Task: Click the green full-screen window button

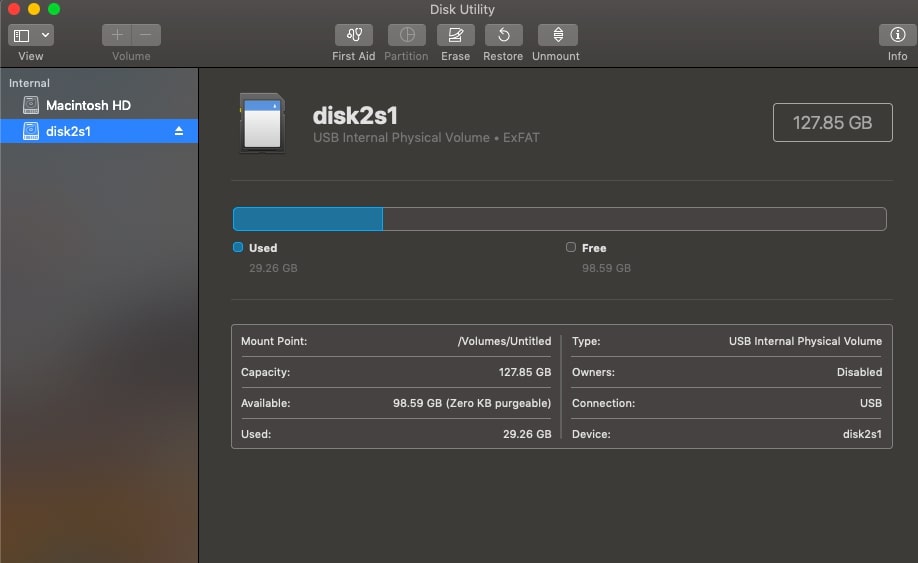Action: (x=54, y=9)
